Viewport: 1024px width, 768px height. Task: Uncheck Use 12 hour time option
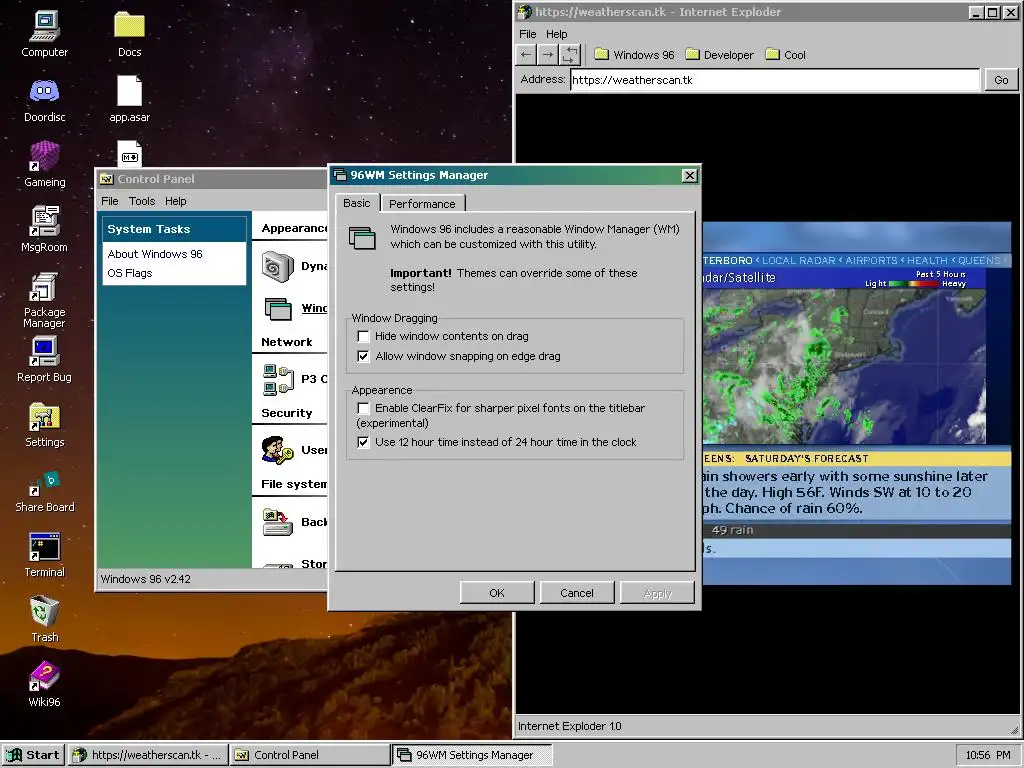tap(363, 442)
